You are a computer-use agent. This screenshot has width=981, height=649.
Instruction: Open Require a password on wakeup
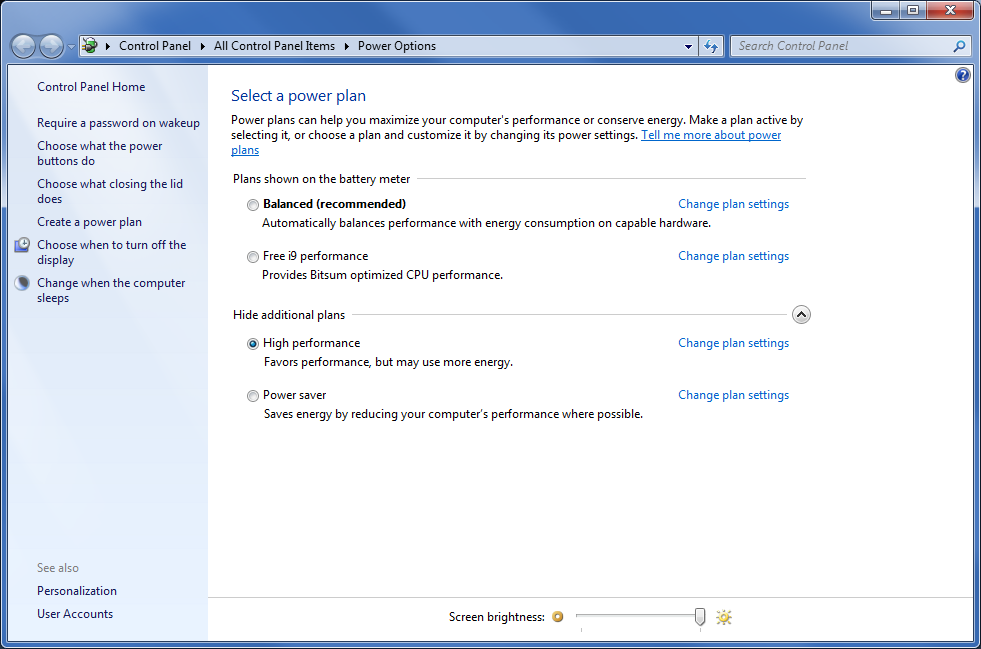(118, 123)
